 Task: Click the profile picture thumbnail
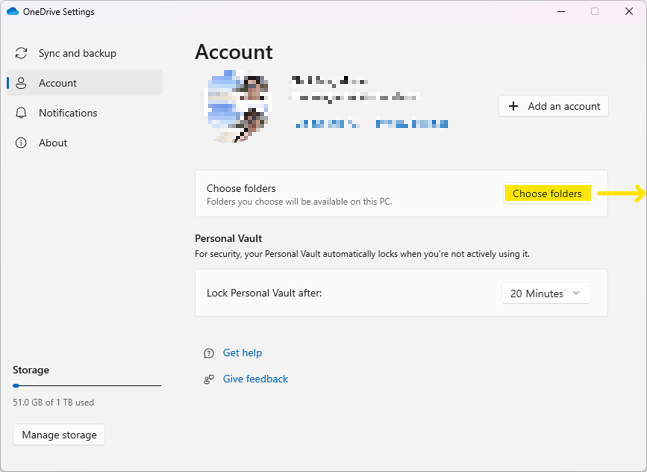(x=237, y=106)
